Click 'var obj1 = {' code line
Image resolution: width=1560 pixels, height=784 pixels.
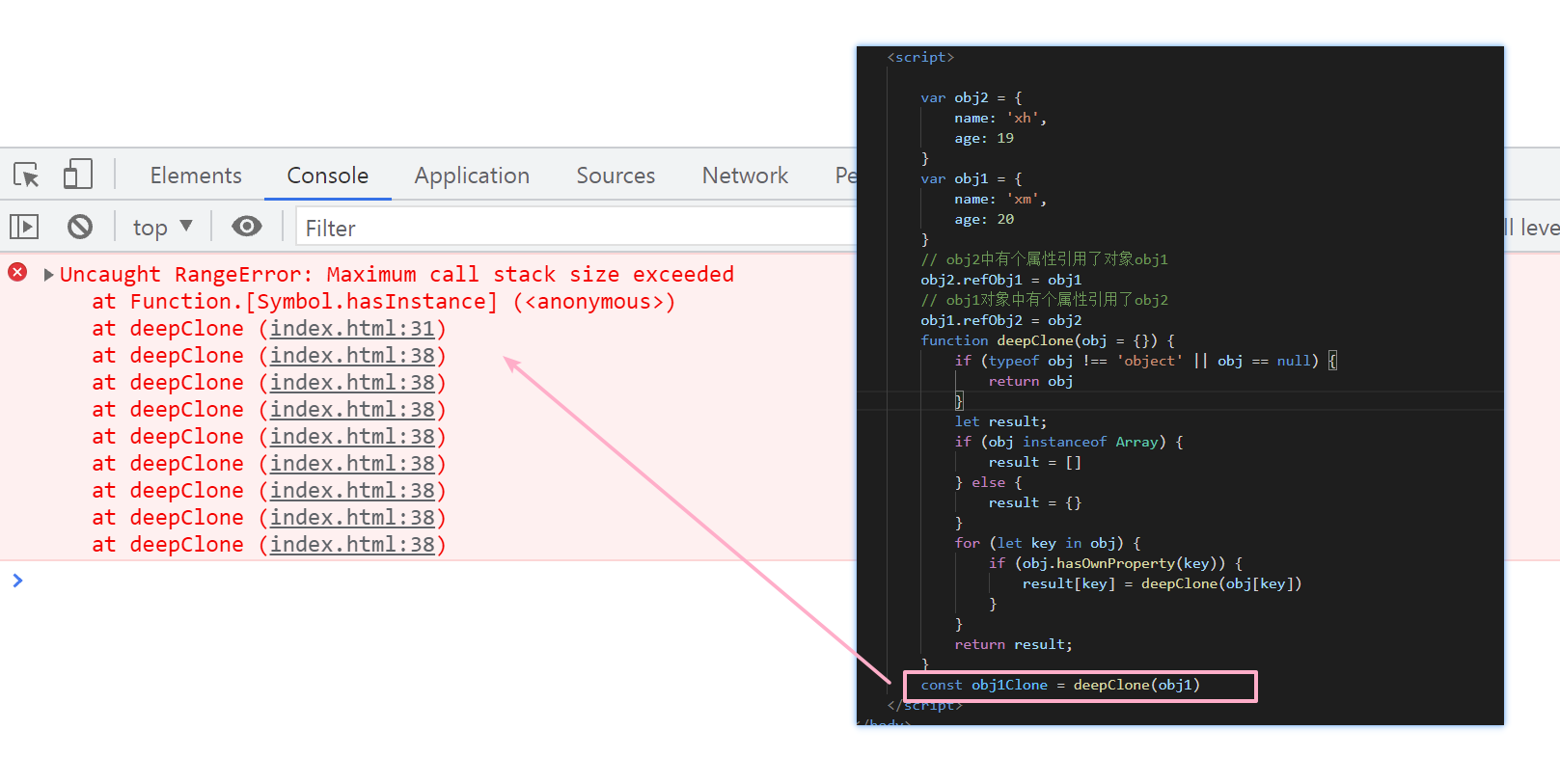tap(971, 178)
